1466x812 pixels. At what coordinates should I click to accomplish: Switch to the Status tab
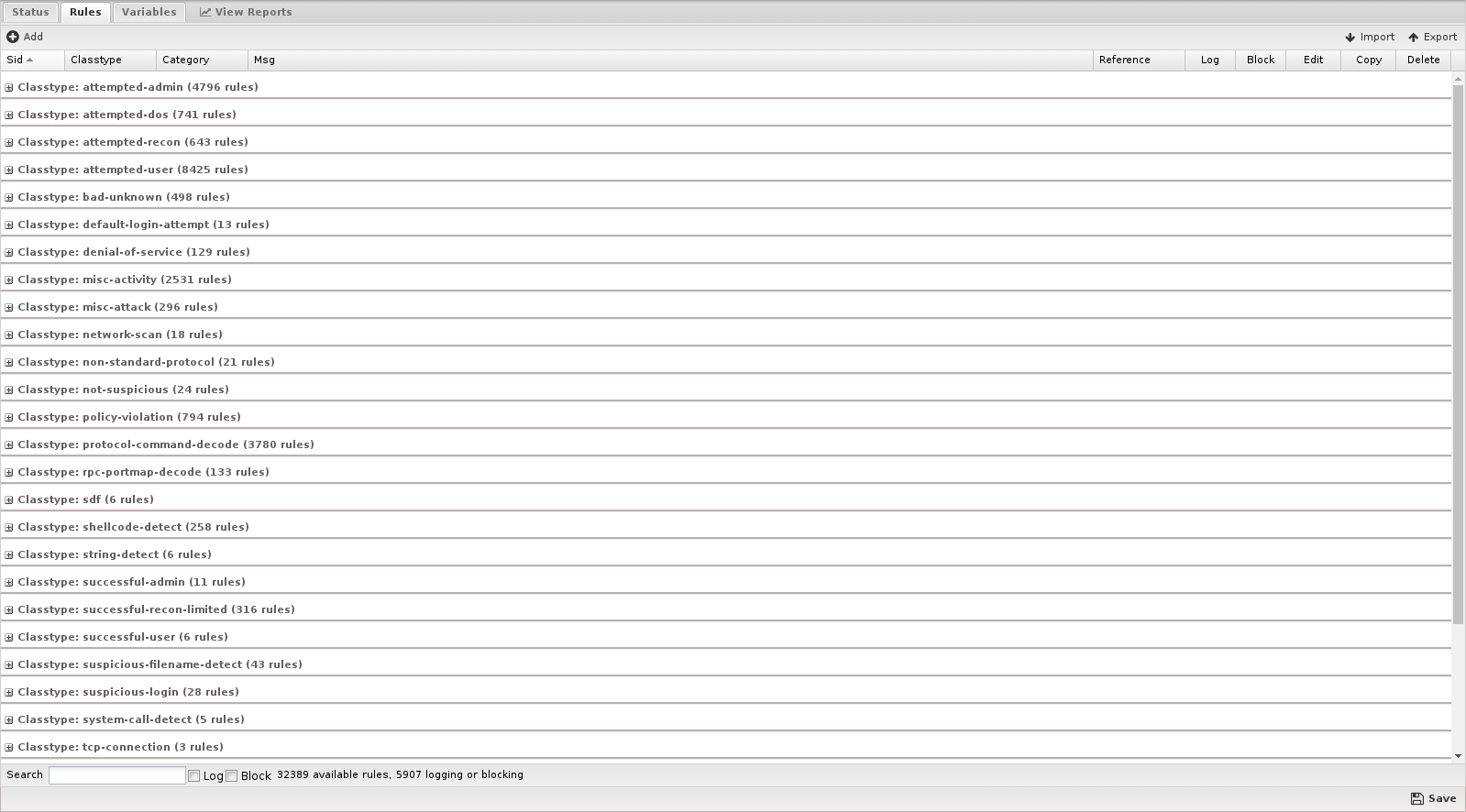tap(30, 12)
